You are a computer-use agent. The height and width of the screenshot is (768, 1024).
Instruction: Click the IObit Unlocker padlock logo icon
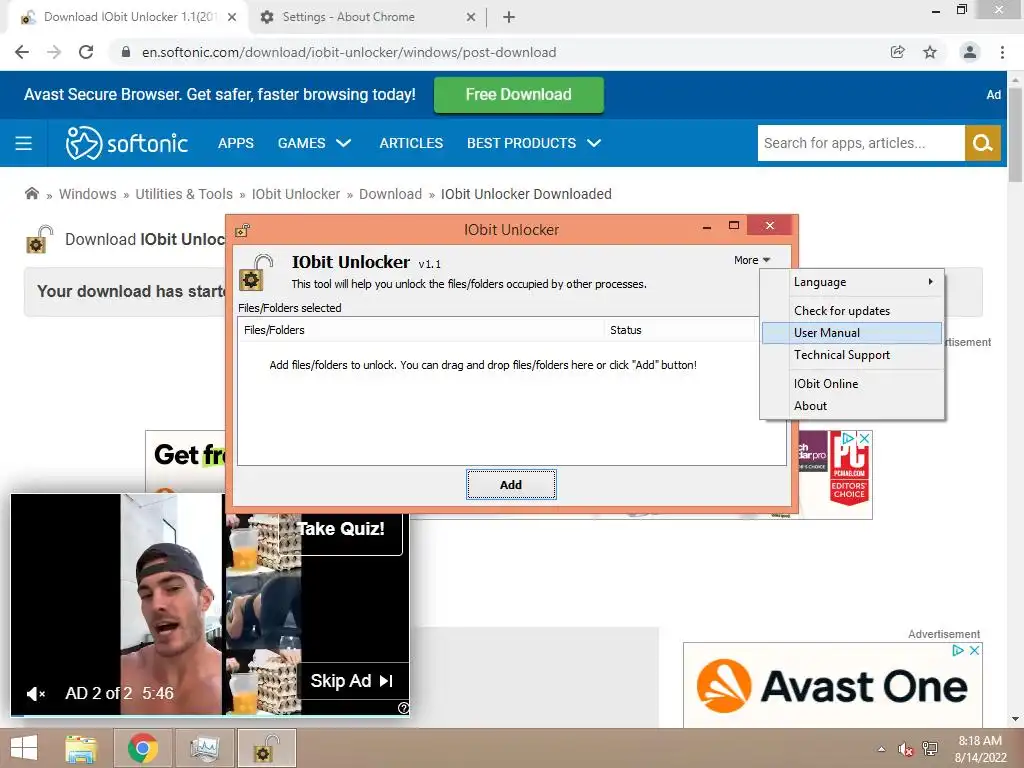[255, 273]
